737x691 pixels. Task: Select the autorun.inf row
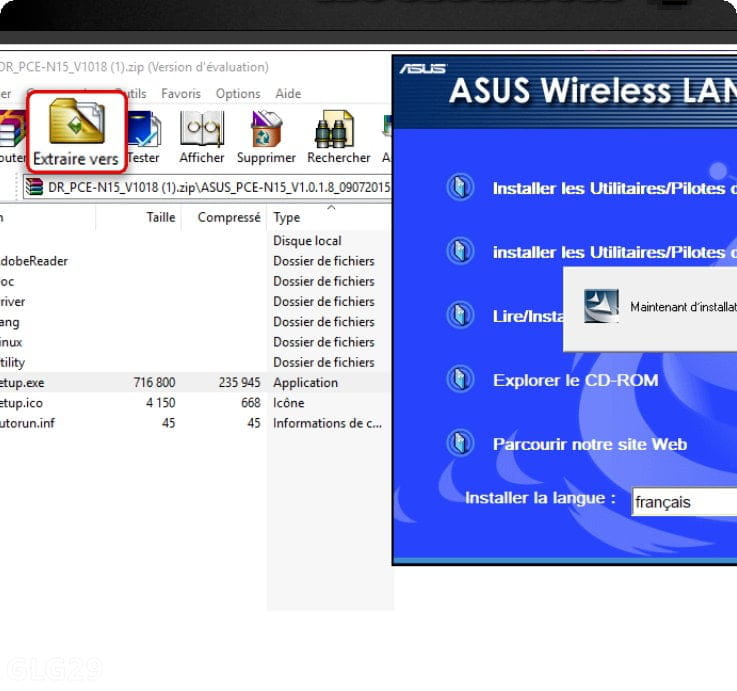click(x=196, y=423)
